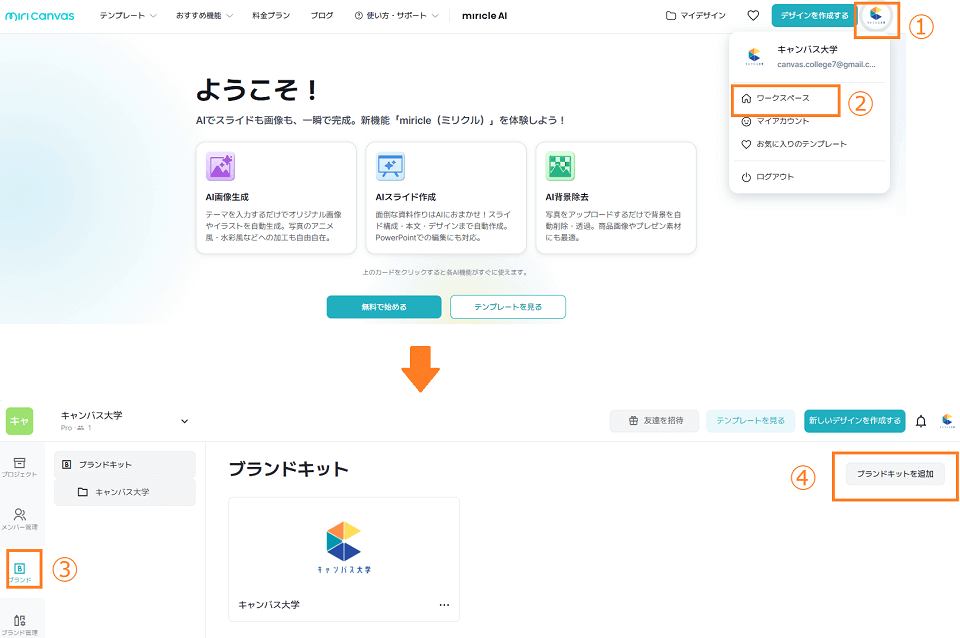The width and height of the screenshot is (960, 638).
Task: Expand the キャンバス大学 workspace name chevron
Action: [x=183, y=421]
